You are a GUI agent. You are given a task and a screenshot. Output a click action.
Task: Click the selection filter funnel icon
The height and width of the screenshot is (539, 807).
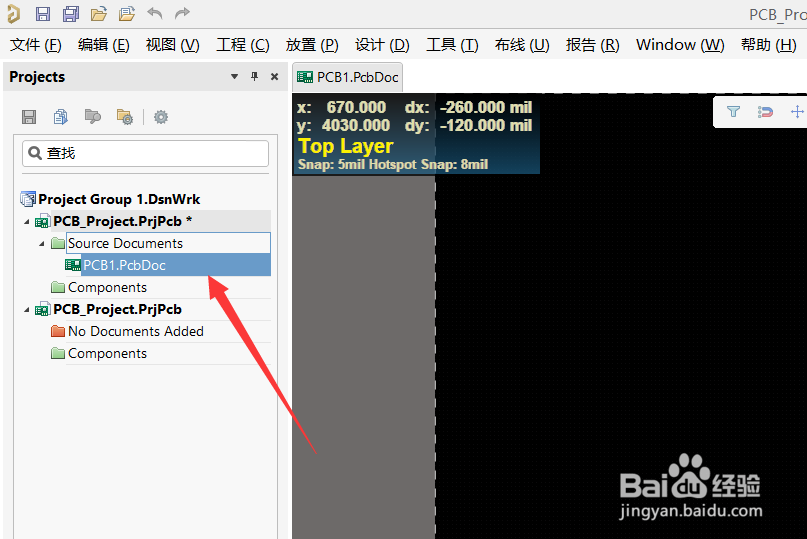pos(733,112)
